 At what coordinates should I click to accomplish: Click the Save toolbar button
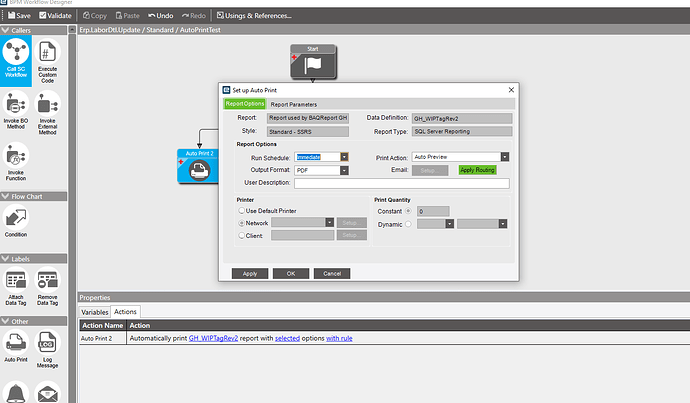tap(19, 15)
